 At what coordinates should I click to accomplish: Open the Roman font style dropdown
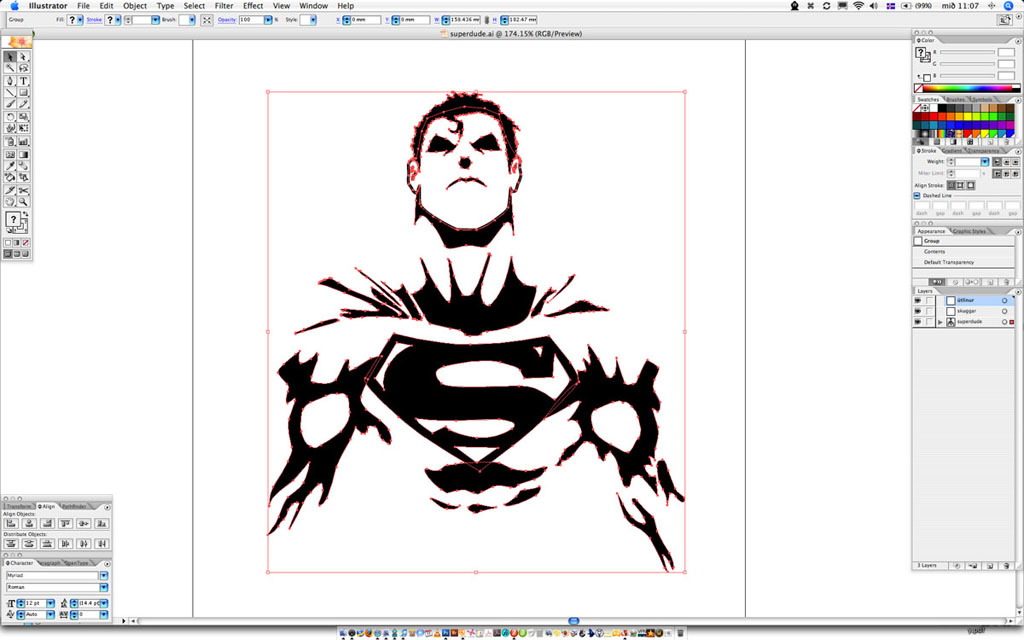coord(103,587)
